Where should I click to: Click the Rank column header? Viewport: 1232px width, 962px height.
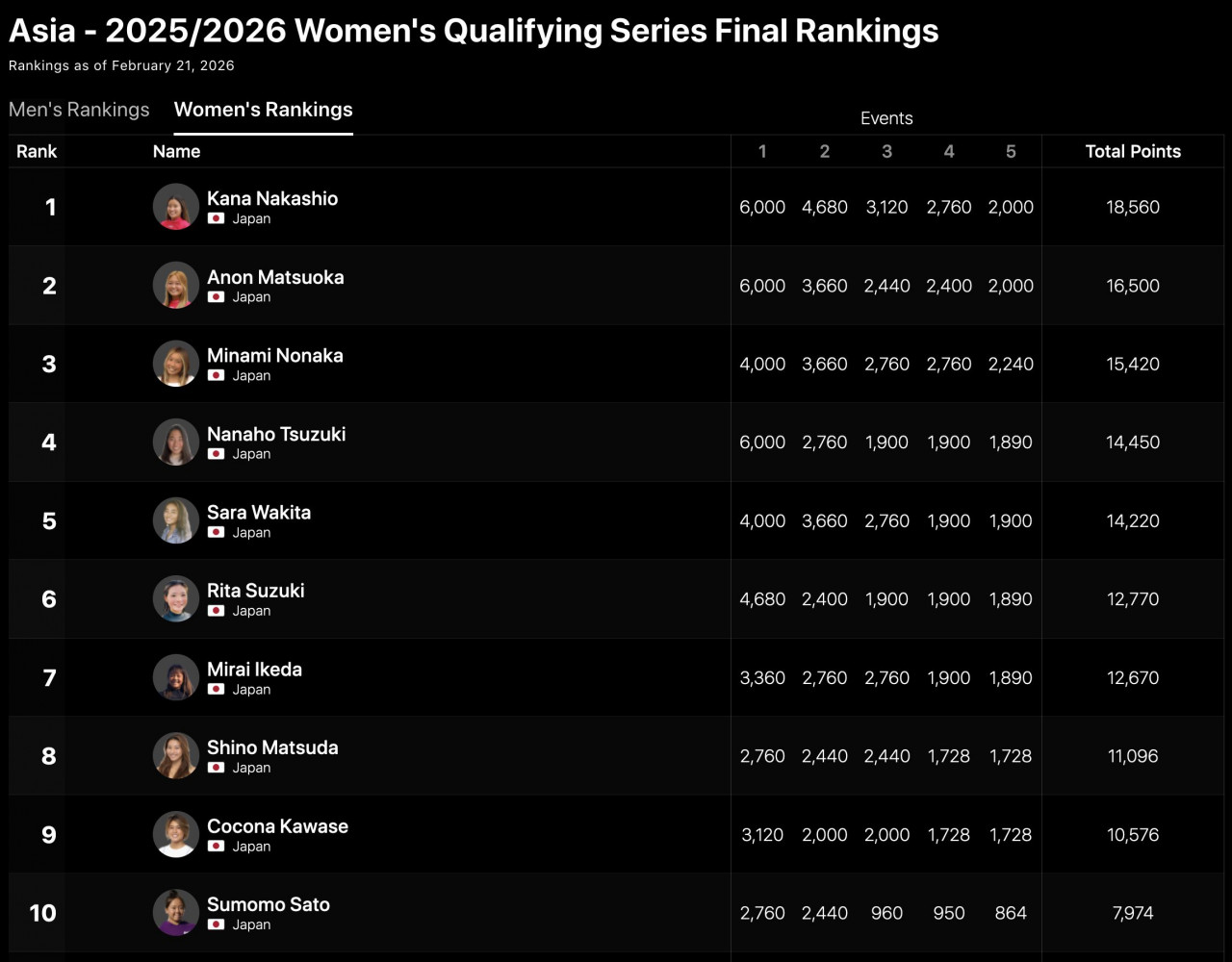click(37, 151)
